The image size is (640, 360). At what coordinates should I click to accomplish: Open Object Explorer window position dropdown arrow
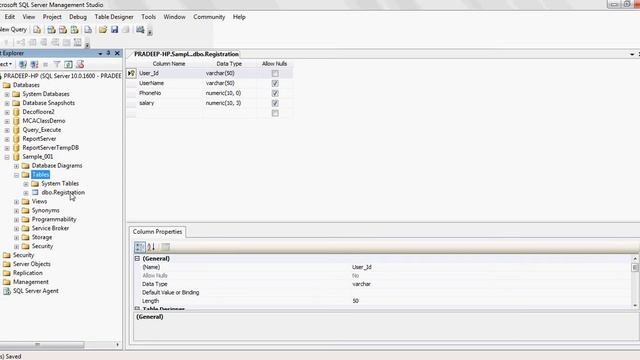(100, 53)
